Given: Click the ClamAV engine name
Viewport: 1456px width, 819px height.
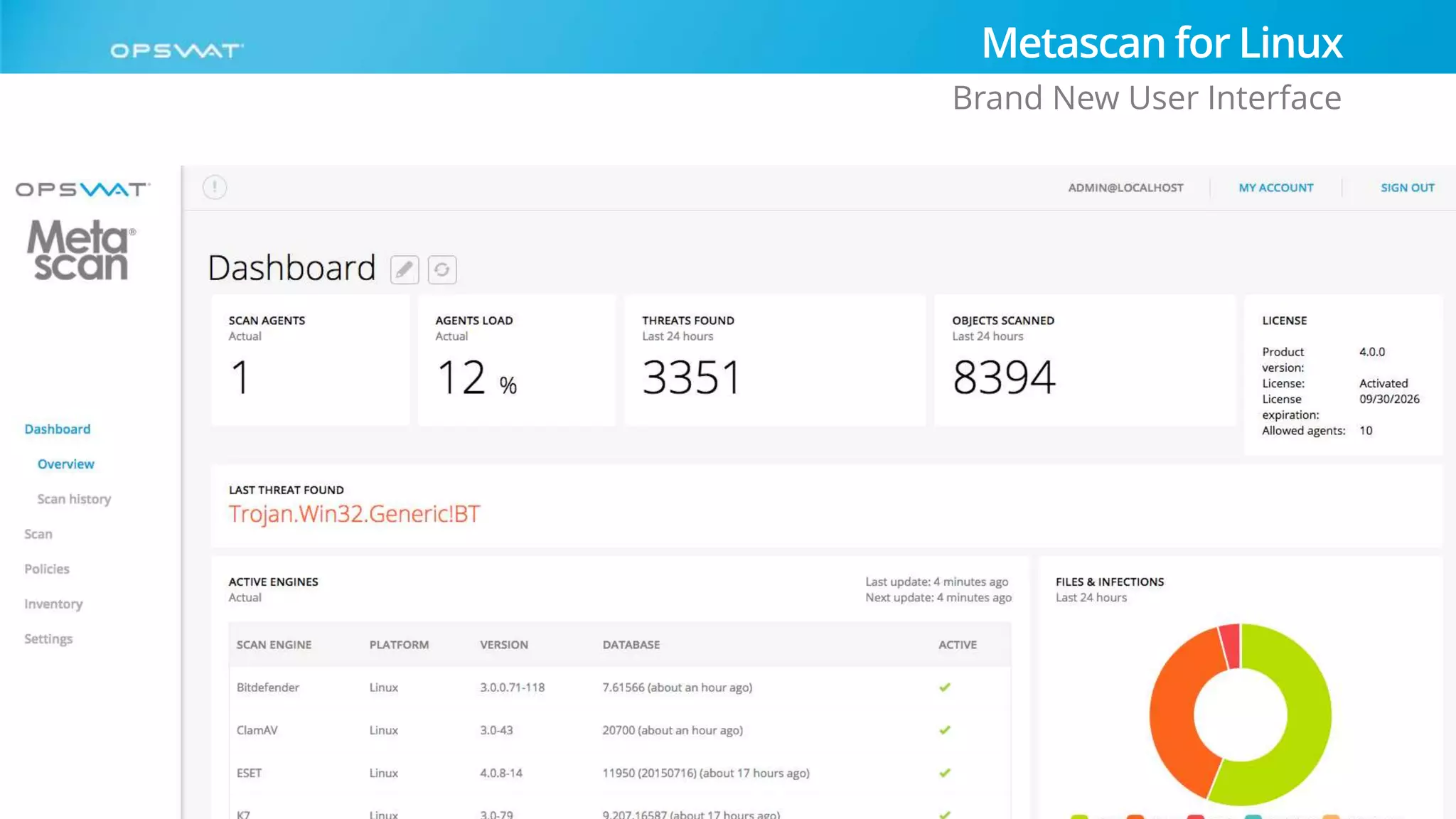Looking at the screenshot, I should pos(257,730).
